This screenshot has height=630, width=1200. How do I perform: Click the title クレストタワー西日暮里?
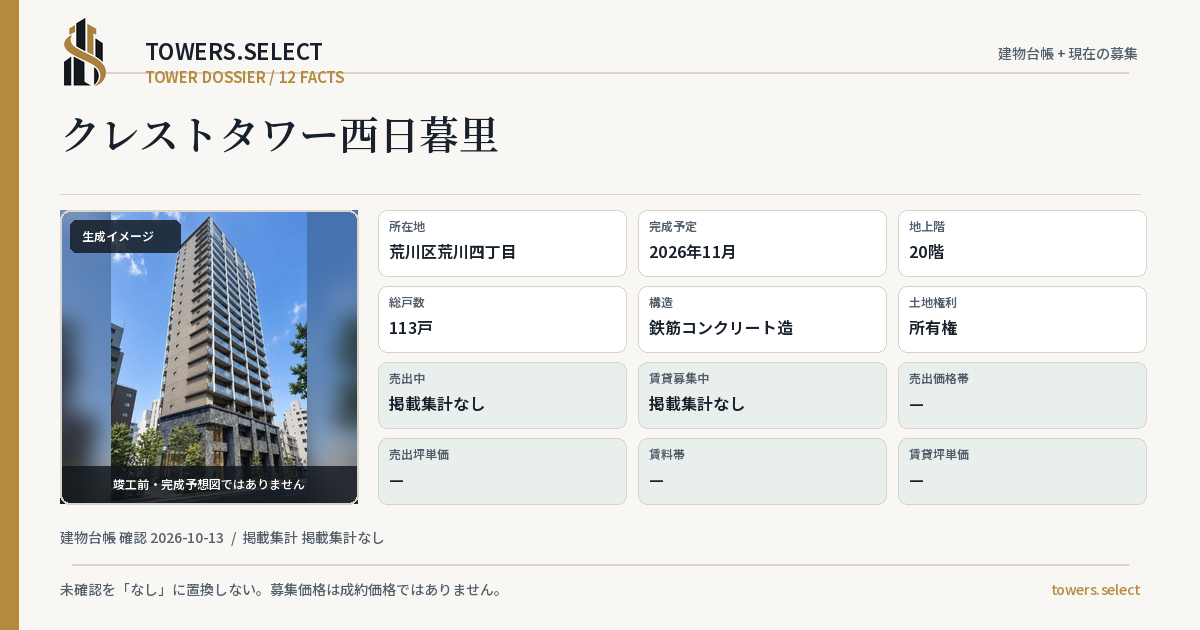280,135
